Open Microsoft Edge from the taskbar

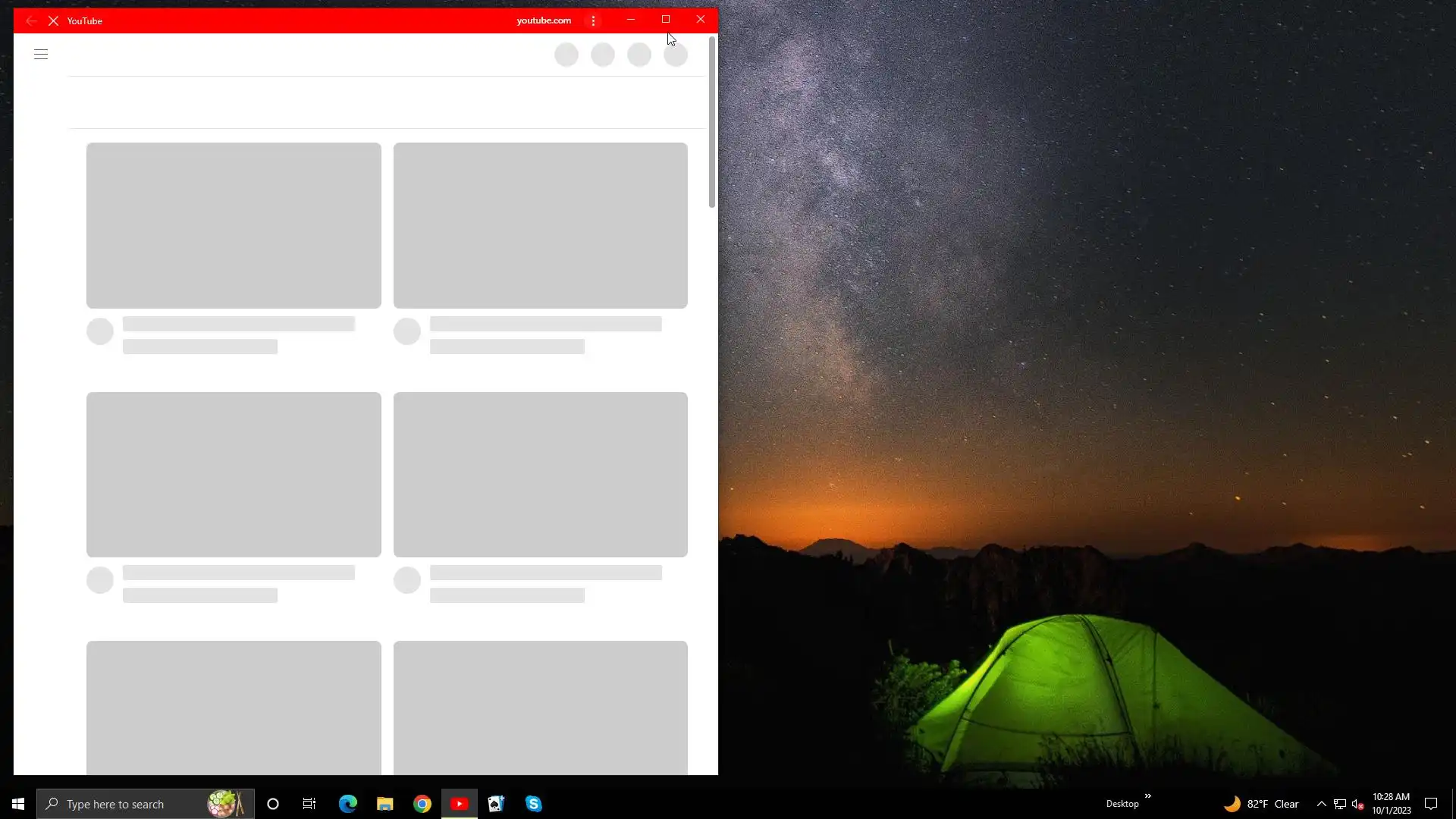(x=348, y=804)
